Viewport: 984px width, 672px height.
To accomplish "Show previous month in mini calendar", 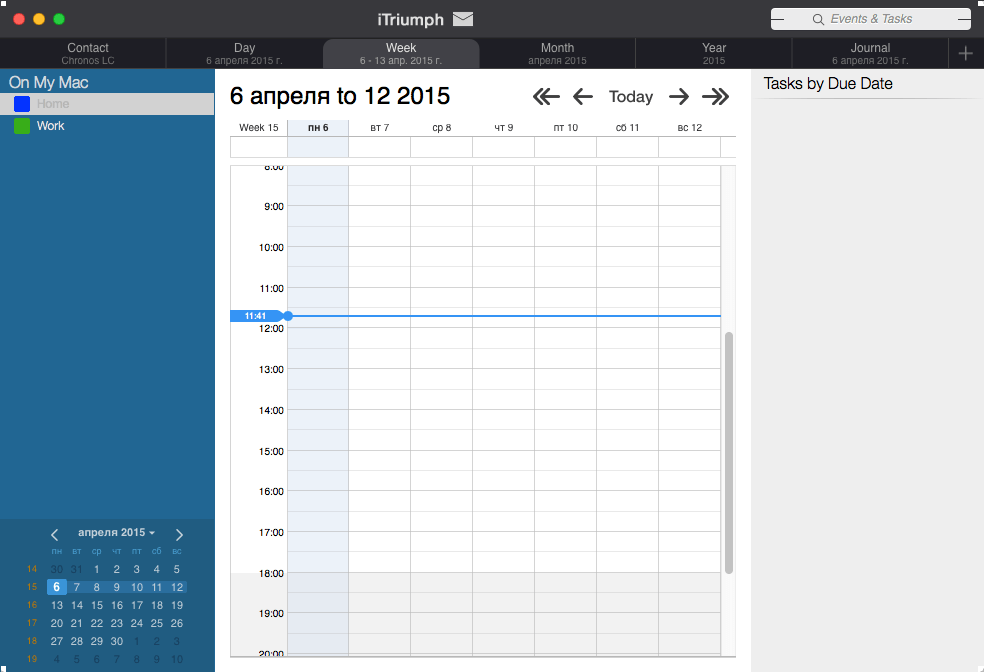I will click(x=55, y=535).
